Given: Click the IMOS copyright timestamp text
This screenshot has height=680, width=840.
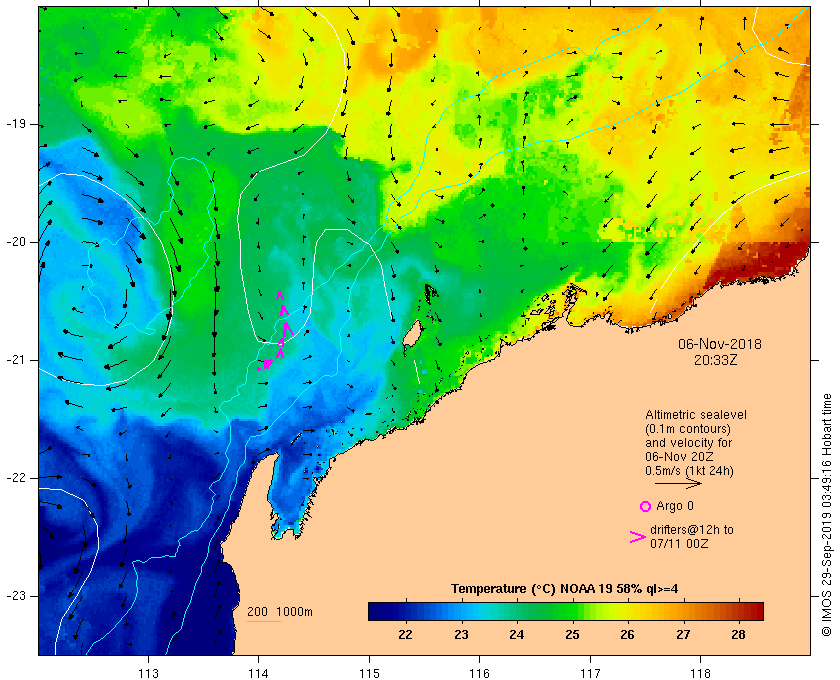Looking at the screenshot, I should tap(826, 515).
